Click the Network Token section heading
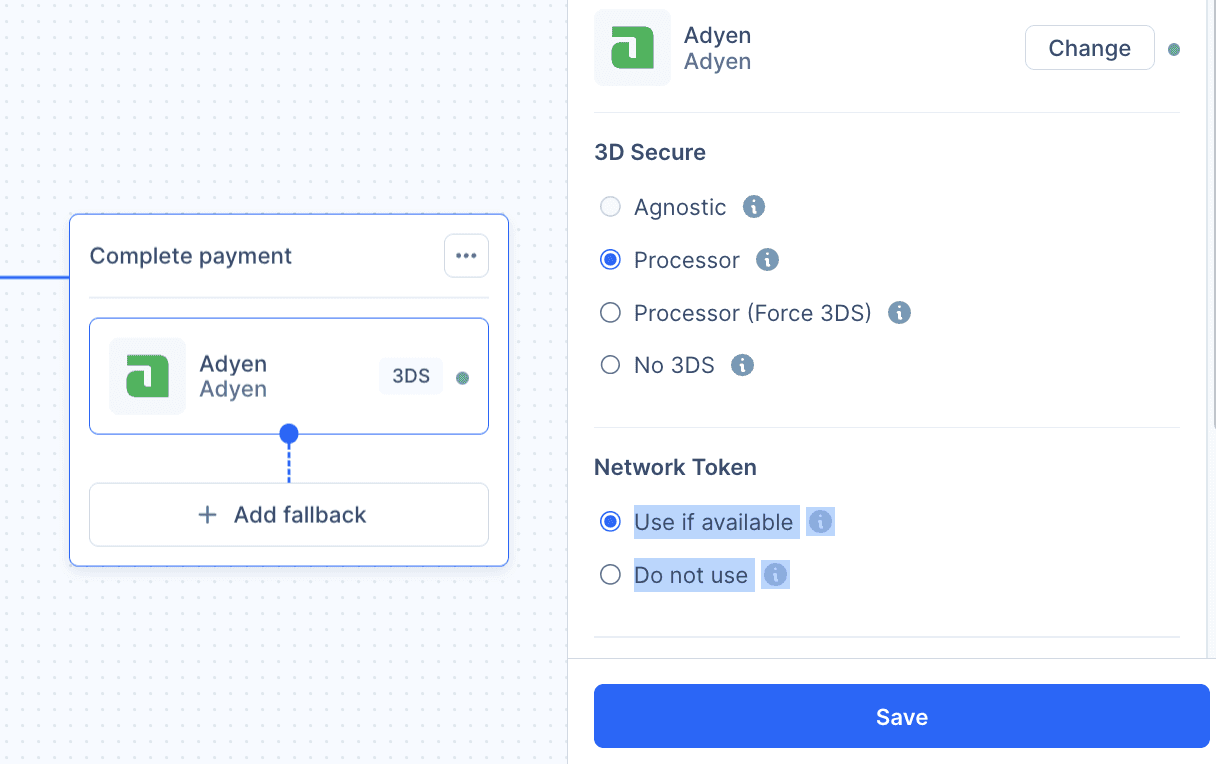 point(675,467)
